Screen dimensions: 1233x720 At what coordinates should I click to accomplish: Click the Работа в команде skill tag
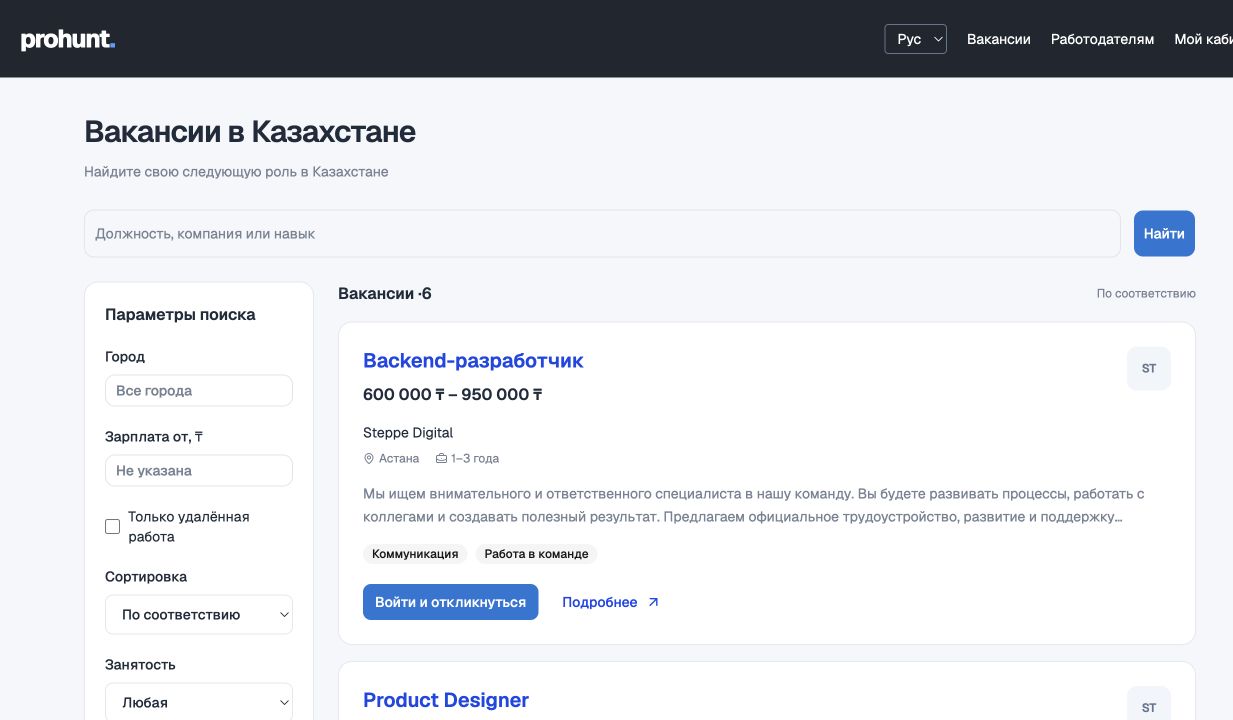point(537,554)
